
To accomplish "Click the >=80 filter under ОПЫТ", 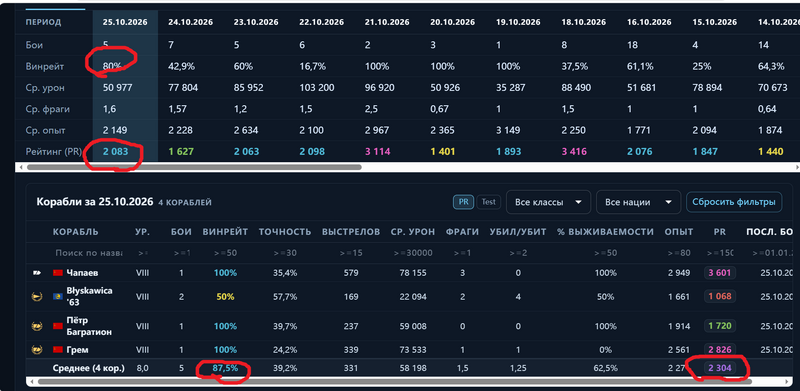I will pyautogui.click(x=679, y=253).
